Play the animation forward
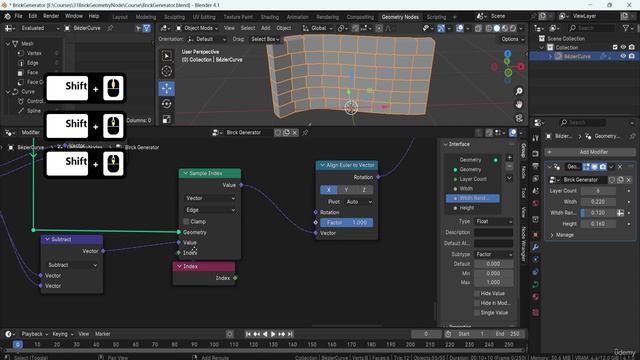640x360 pixels. click(x=273, y=334)
